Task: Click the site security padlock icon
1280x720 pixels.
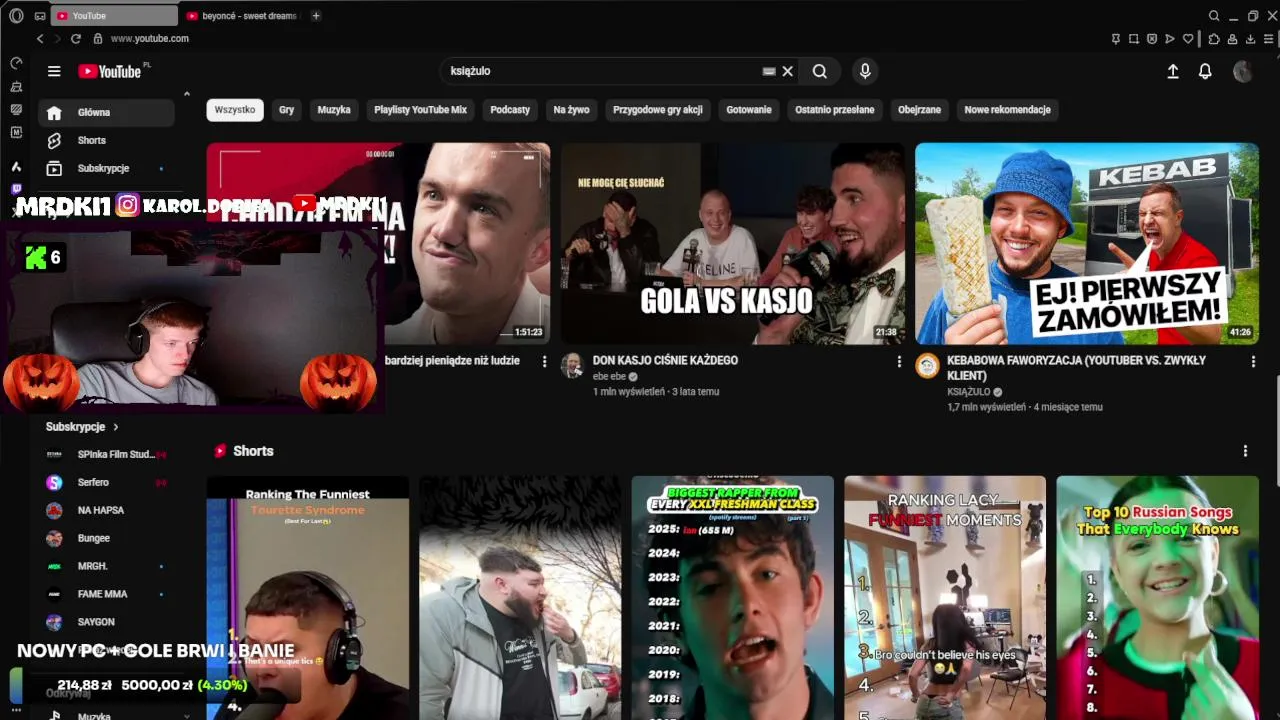Action: [x=98, y=38]
